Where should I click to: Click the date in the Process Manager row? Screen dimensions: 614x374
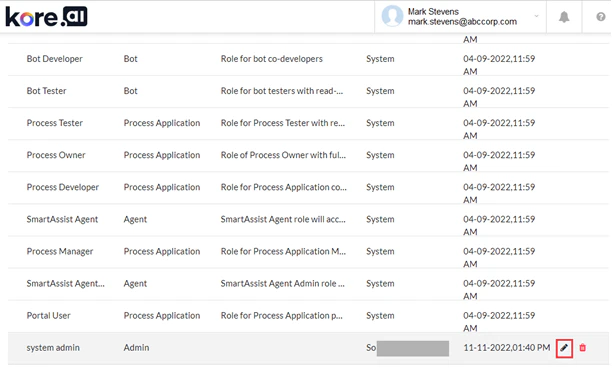(499, 257)
